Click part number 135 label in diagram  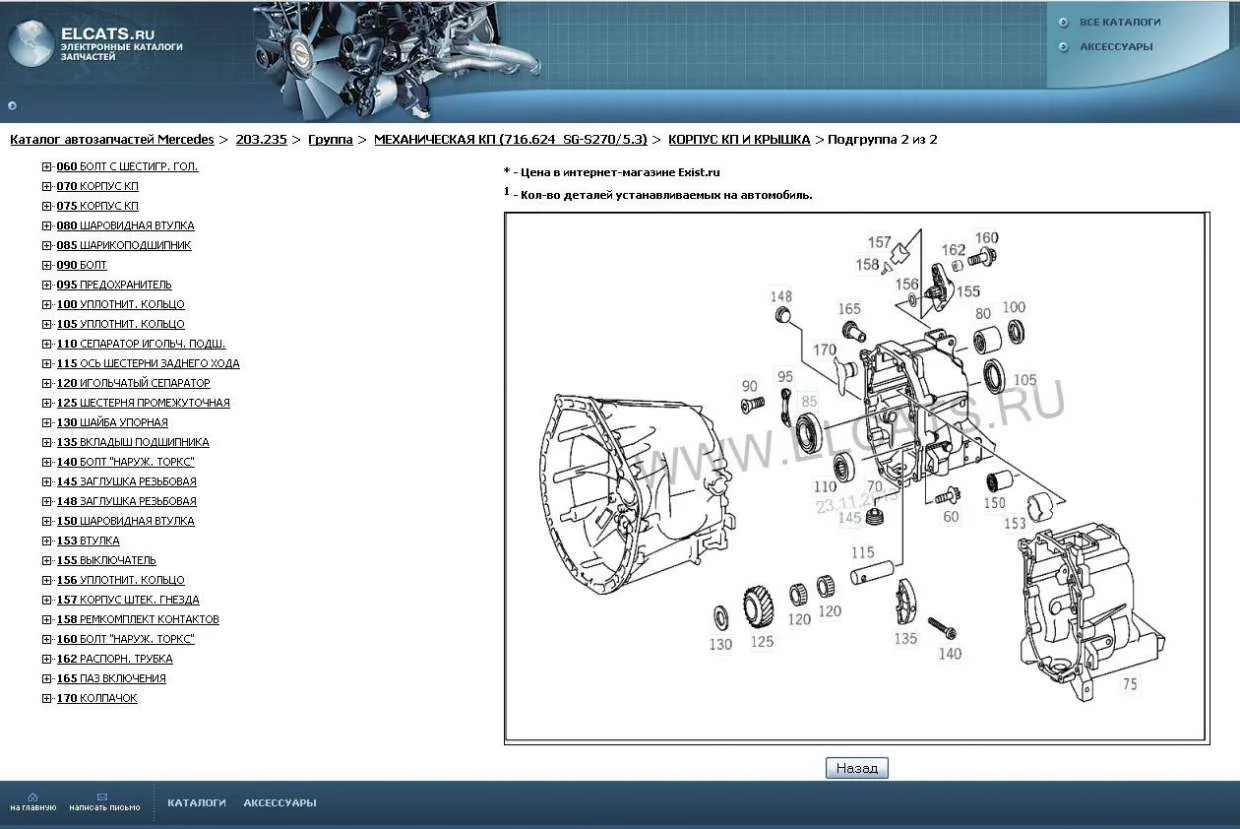click(x=905, y=638)
